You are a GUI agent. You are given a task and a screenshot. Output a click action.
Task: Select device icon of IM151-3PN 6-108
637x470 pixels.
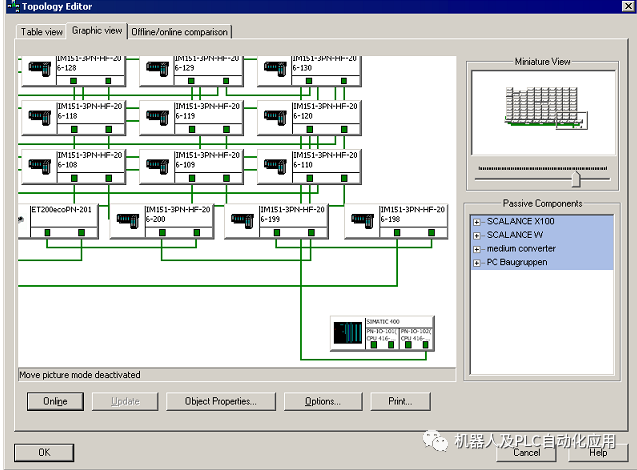39,166
